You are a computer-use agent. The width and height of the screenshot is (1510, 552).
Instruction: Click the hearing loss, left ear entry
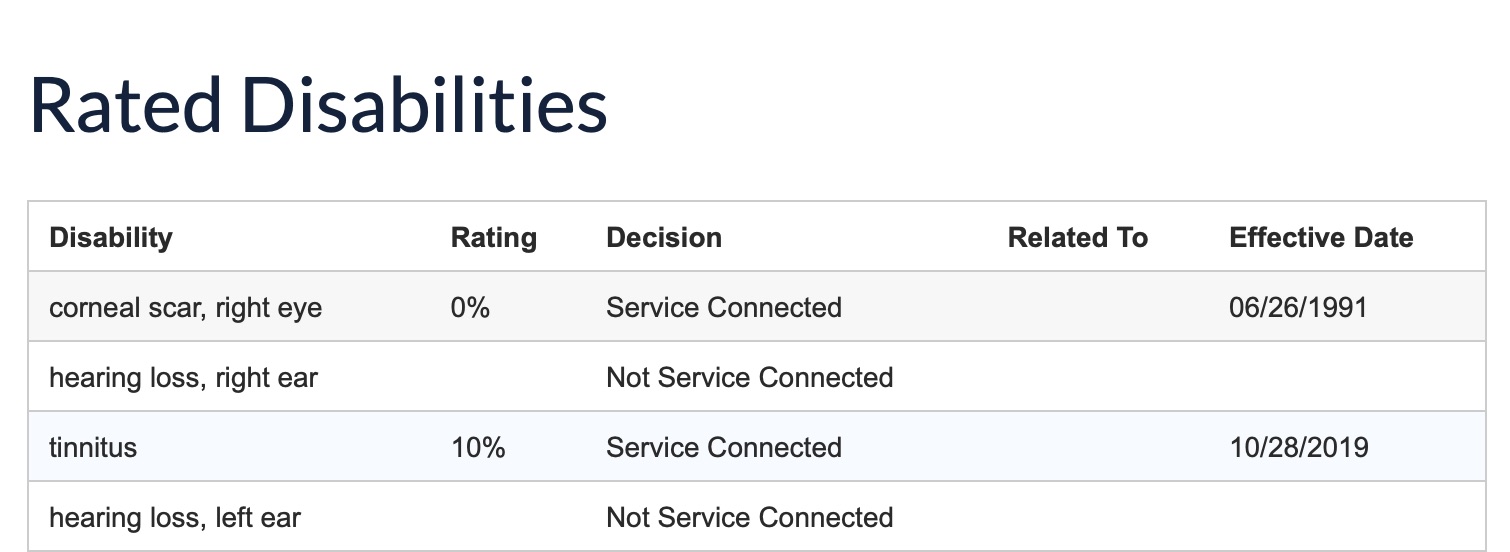(x=175, y=517)
